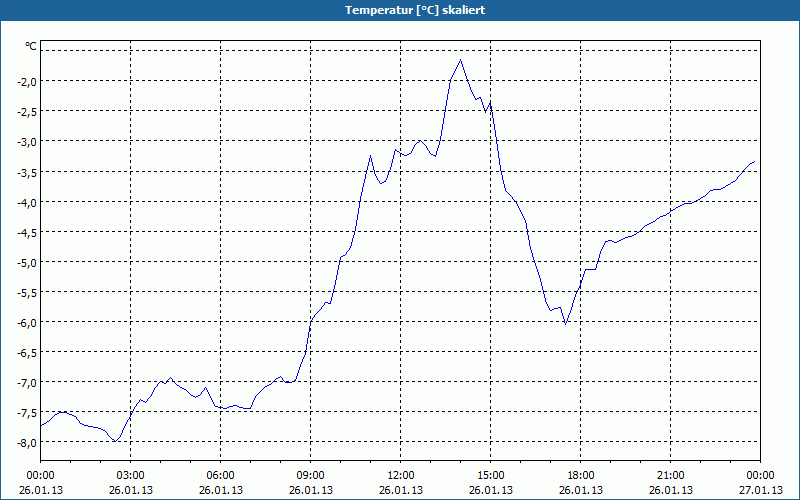Select the -4,0 y-axis label
Image resolution: width=800 pixels, height=500 pixels.
pos(26,202)
